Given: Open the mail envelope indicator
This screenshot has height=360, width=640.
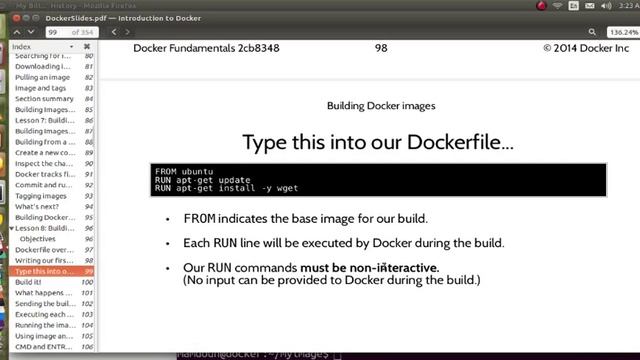Looking at the screenshot, I should [589, 6].
